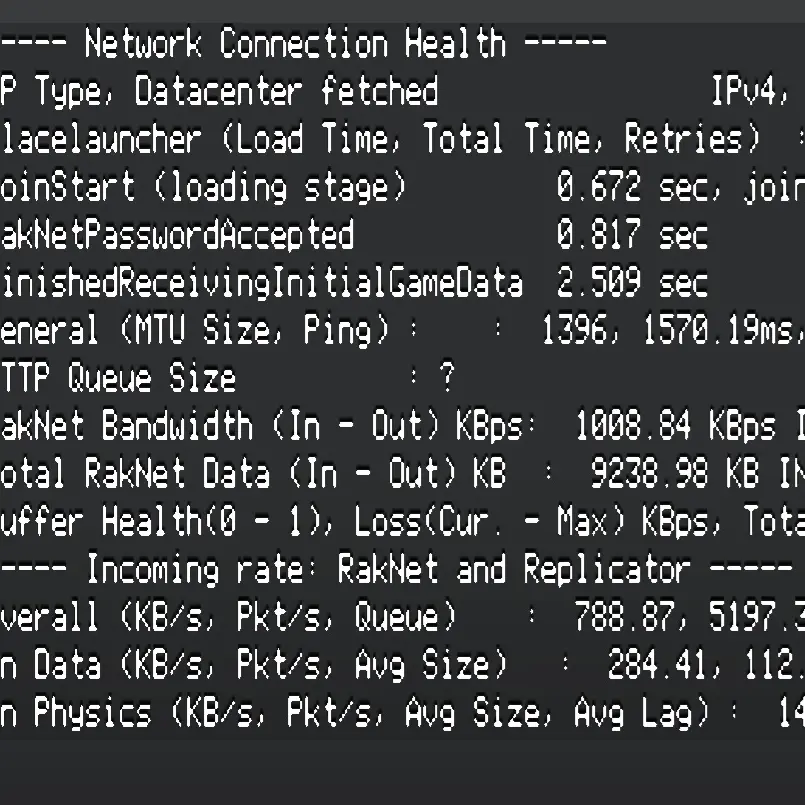
Task: Click the 9238.98 KB total data value
Action: (675, 473)
